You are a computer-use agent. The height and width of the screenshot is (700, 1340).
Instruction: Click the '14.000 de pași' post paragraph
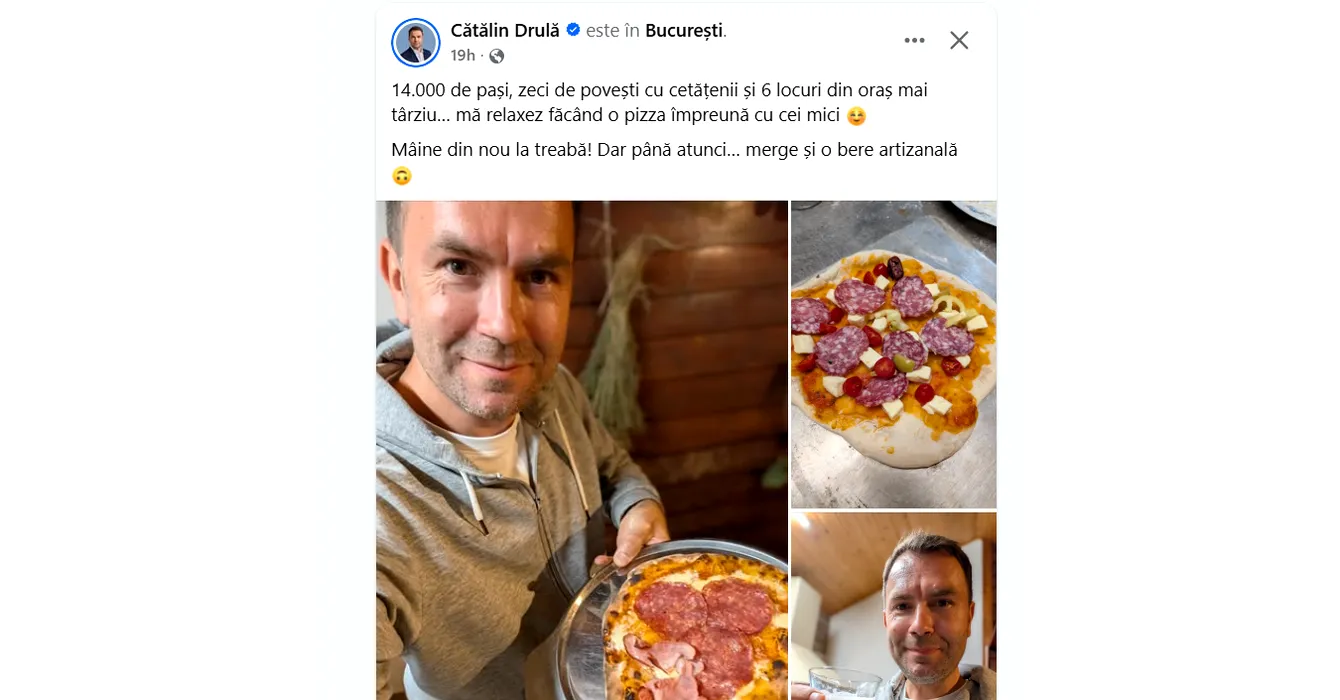660,103
